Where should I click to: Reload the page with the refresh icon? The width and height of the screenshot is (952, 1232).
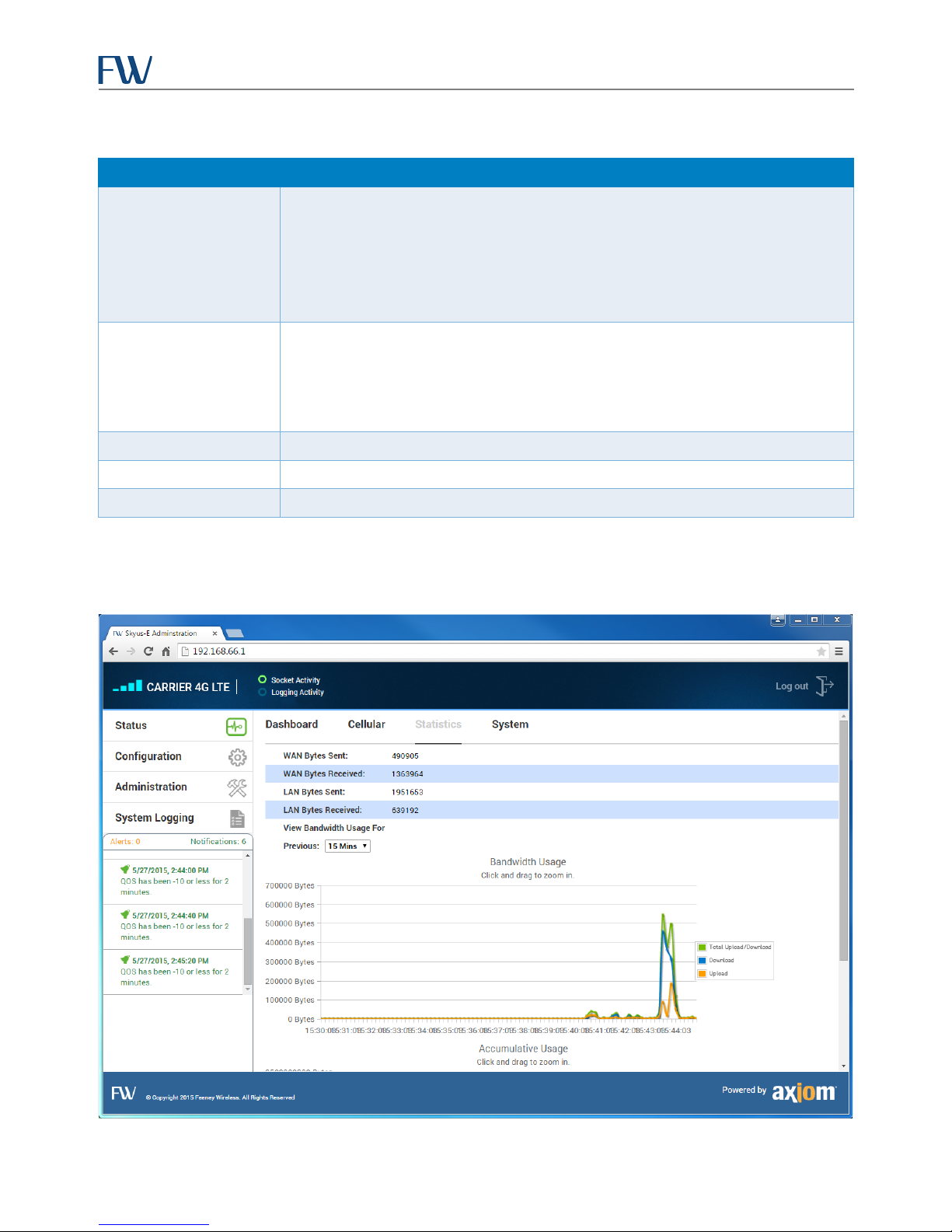point(148,651)
